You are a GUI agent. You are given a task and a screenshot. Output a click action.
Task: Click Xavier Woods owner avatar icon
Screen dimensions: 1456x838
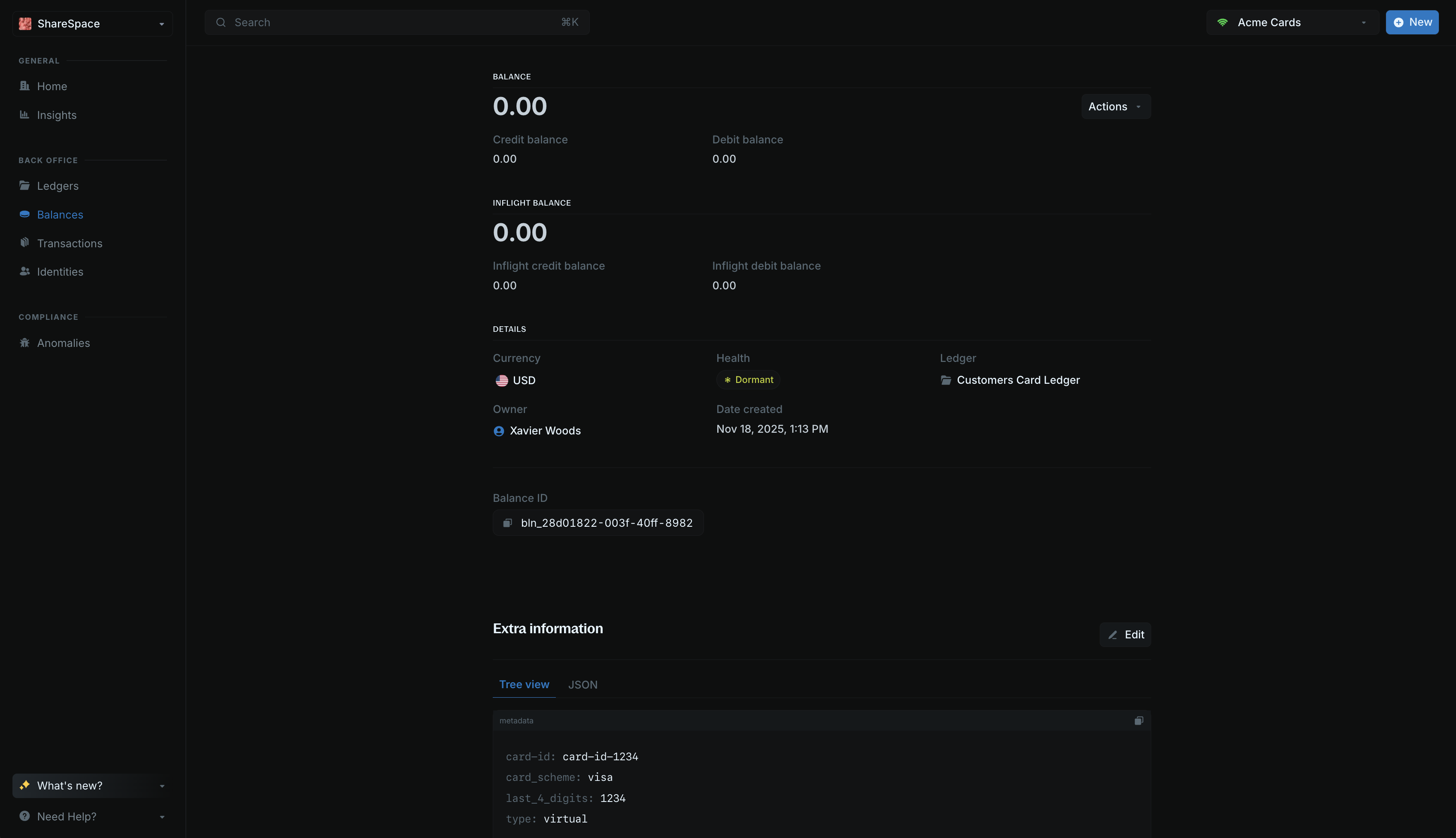pyautogui.click(x=498, y=431)
